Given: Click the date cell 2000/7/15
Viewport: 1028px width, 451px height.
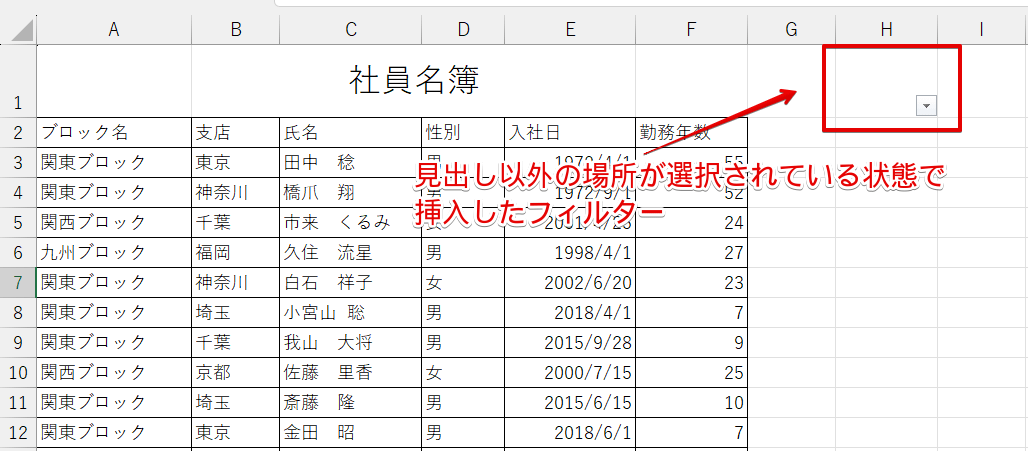Looking at the screenshot, I should 570,372.
